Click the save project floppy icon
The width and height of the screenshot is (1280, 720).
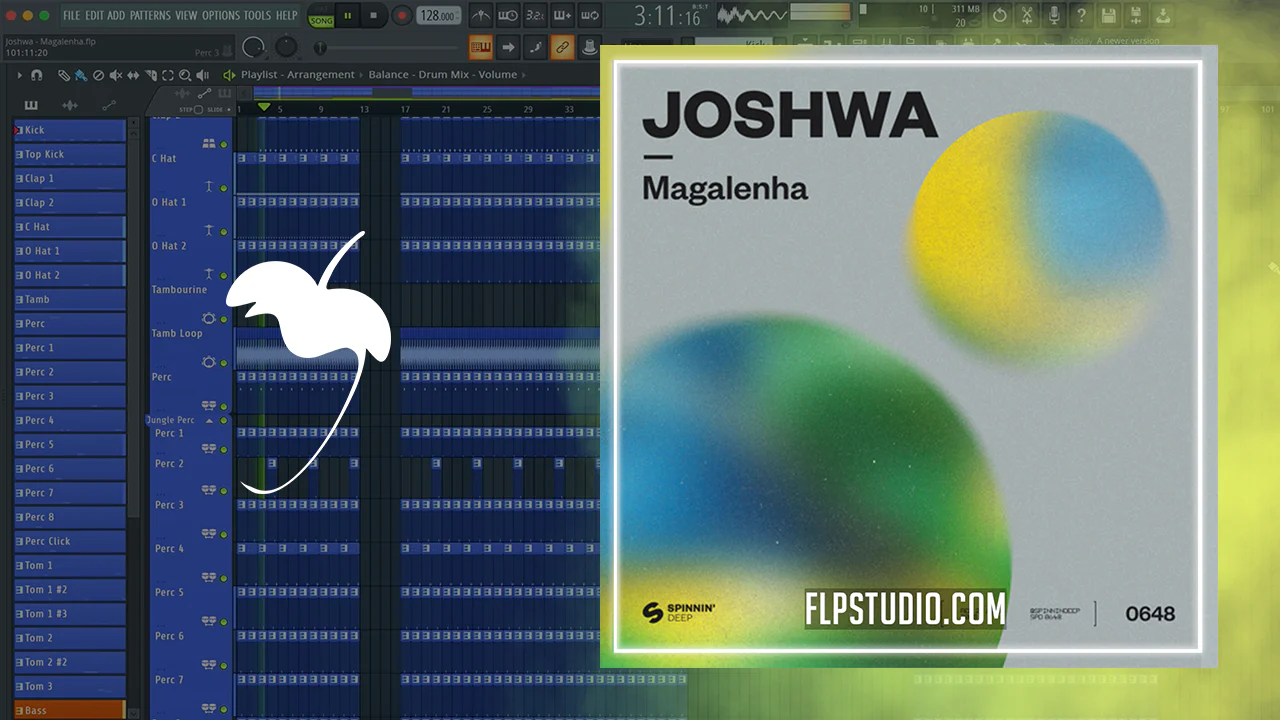coord(1108,16)
